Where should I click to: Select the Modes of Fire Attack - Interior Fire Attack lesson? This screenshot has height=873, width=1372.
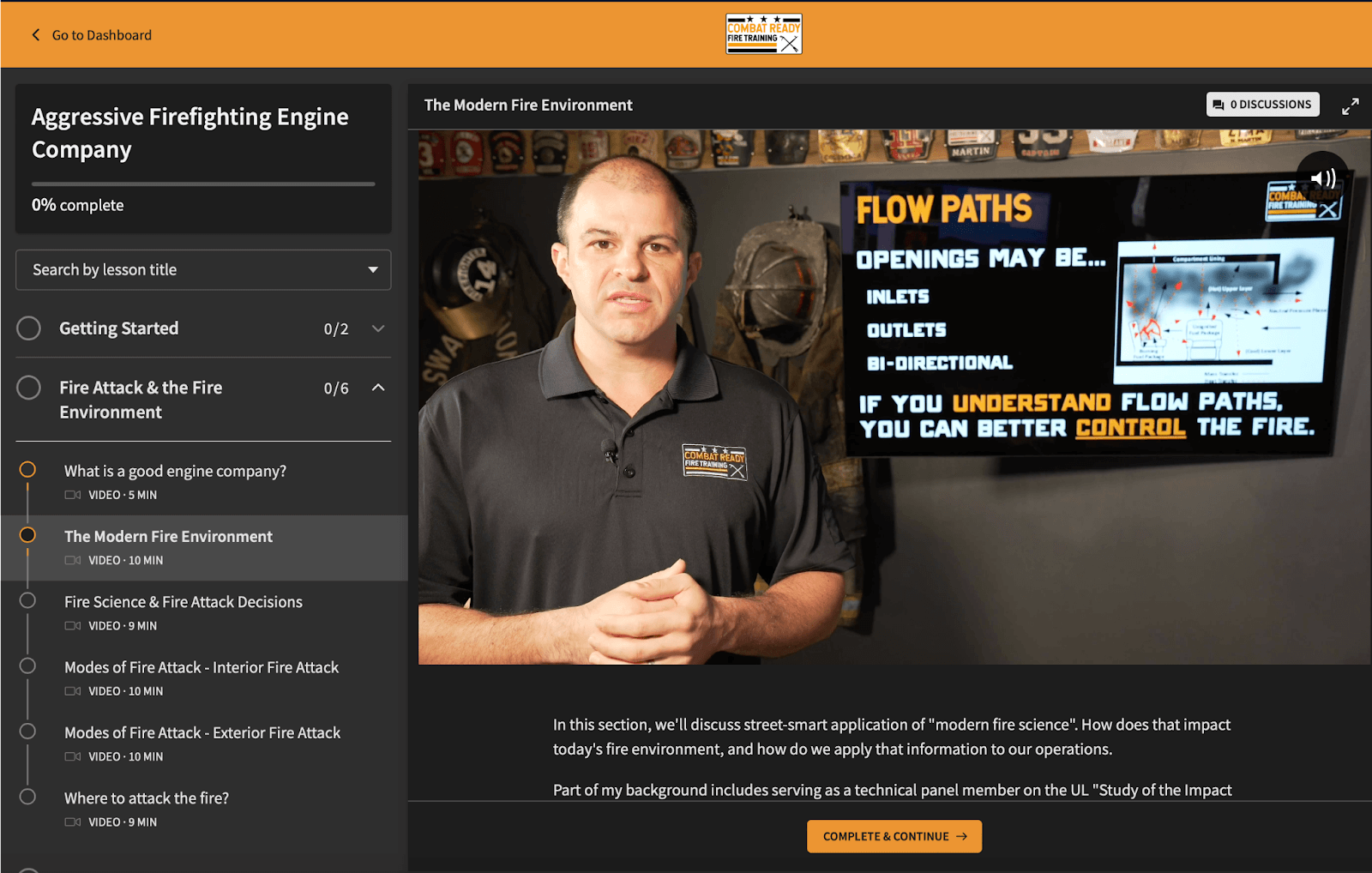[x=201, y=667]
